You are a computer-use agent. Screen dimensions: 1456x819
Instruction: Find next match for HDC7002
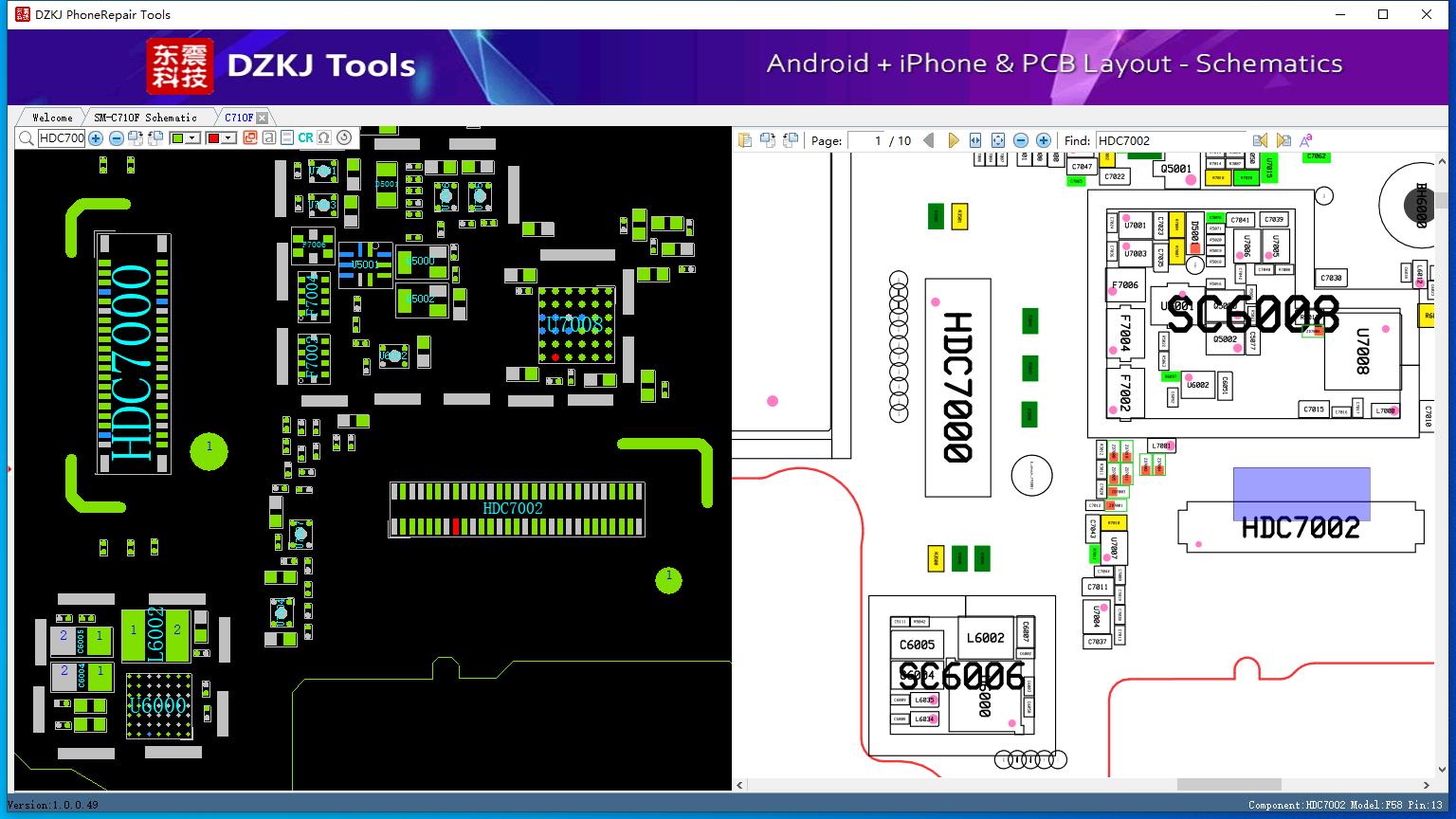tap(1283, 140)
